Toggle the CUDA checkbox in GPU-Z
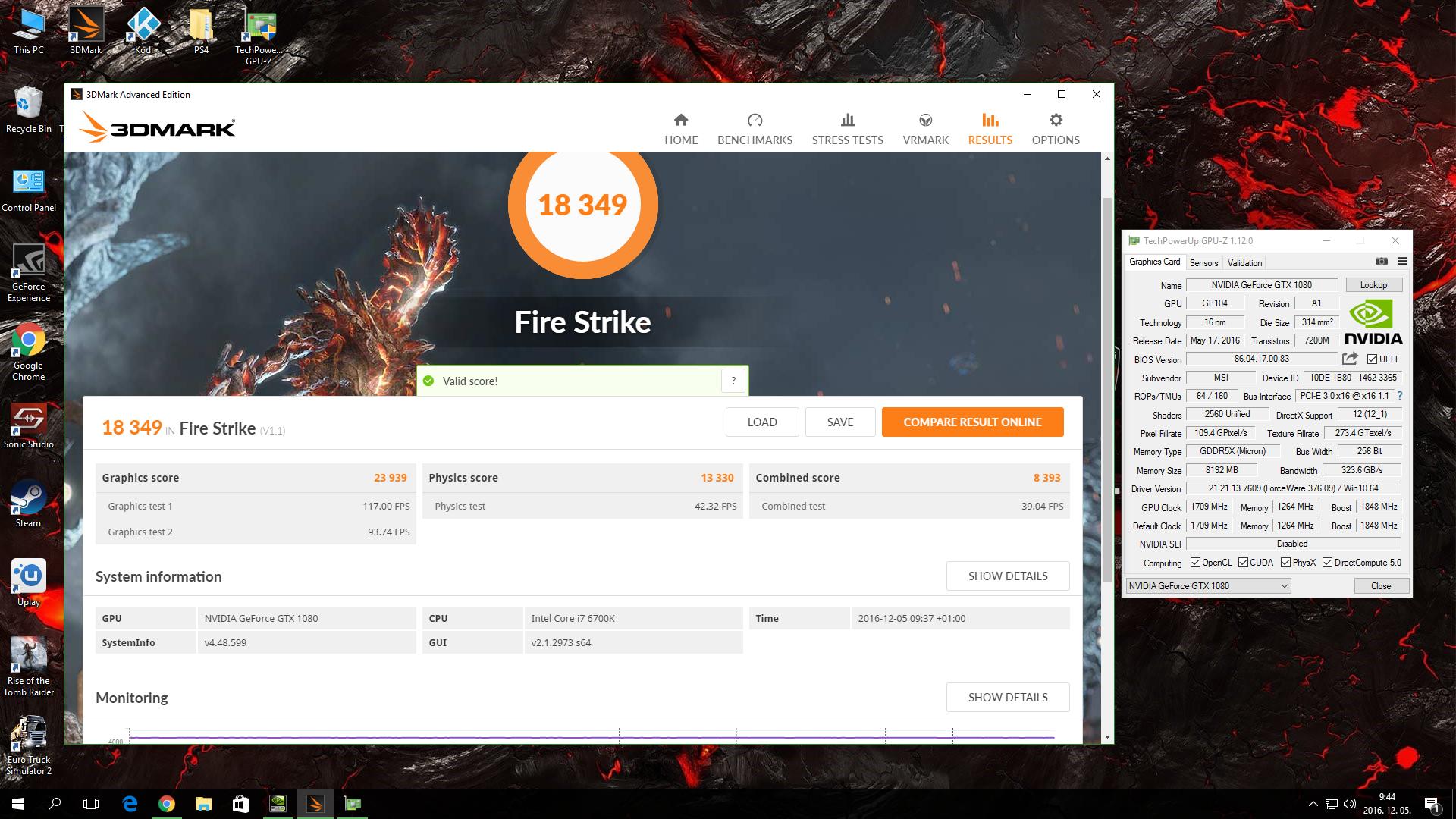The height and width of the screenshot is (819, 1456). pos(1243,562)
